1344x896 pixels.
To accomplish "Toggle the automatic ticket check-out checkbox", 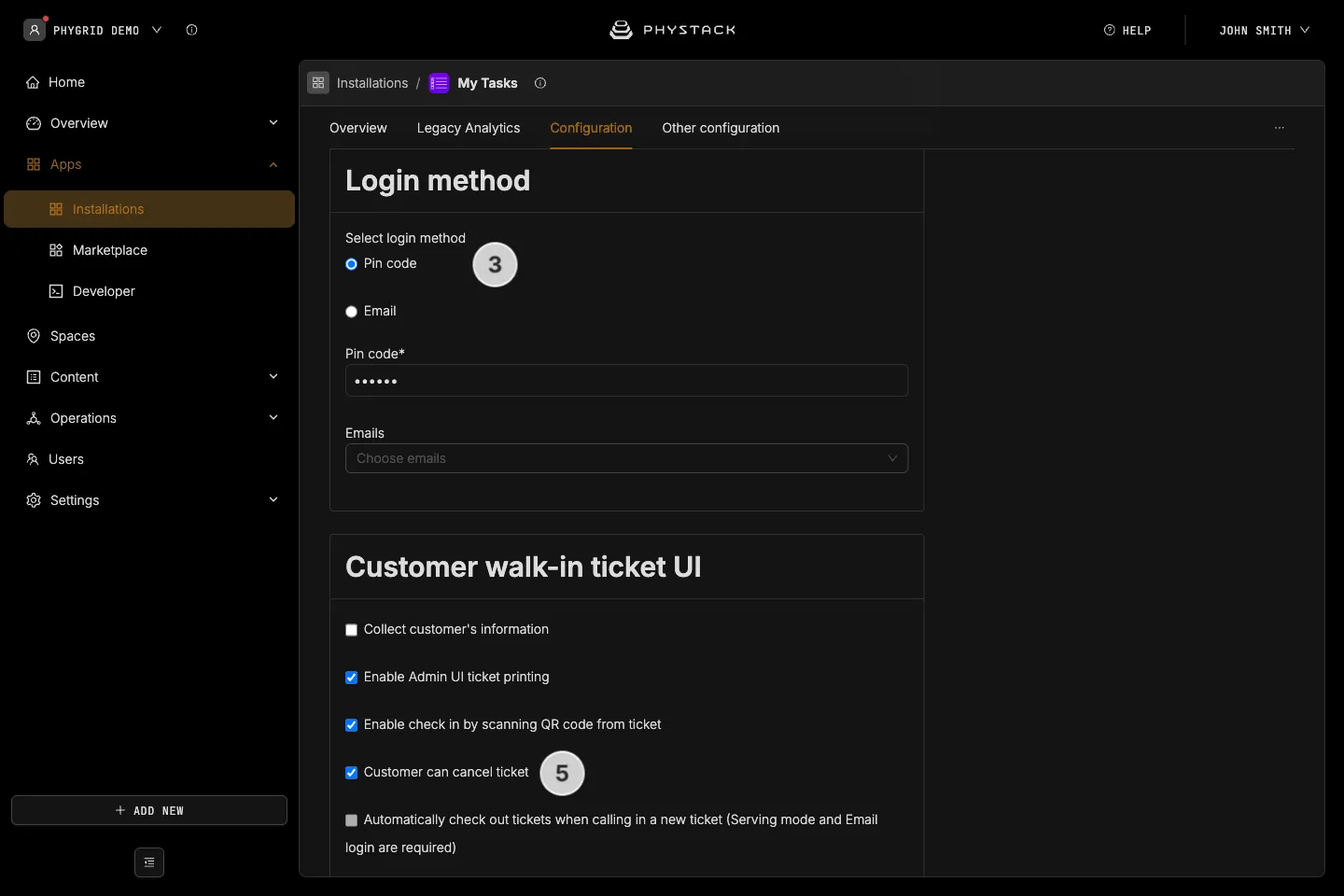I will (352, 820).
